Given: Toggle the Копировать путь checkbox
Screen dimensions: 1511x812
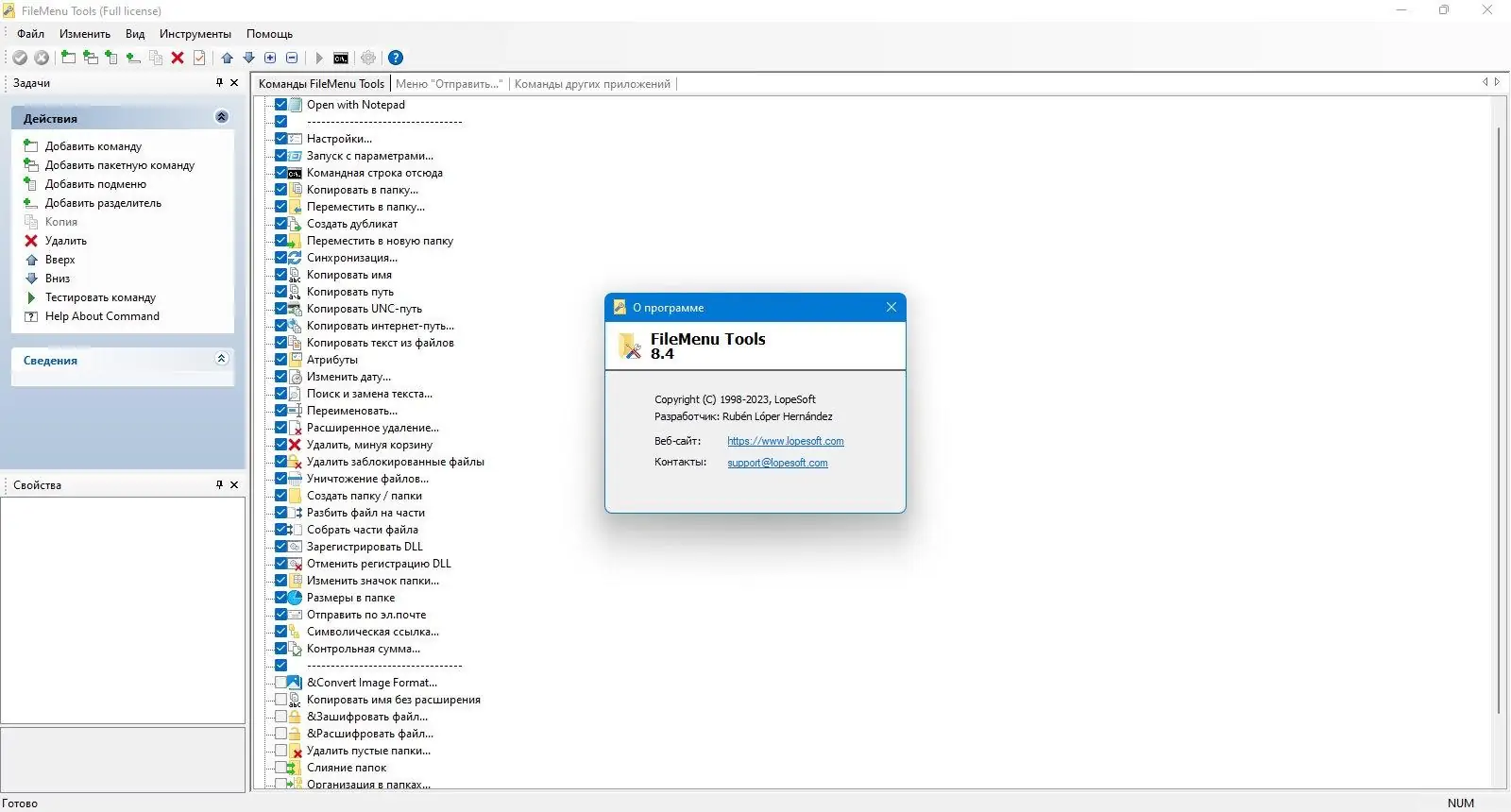Looking at the screenshot, I should [280, 292].
